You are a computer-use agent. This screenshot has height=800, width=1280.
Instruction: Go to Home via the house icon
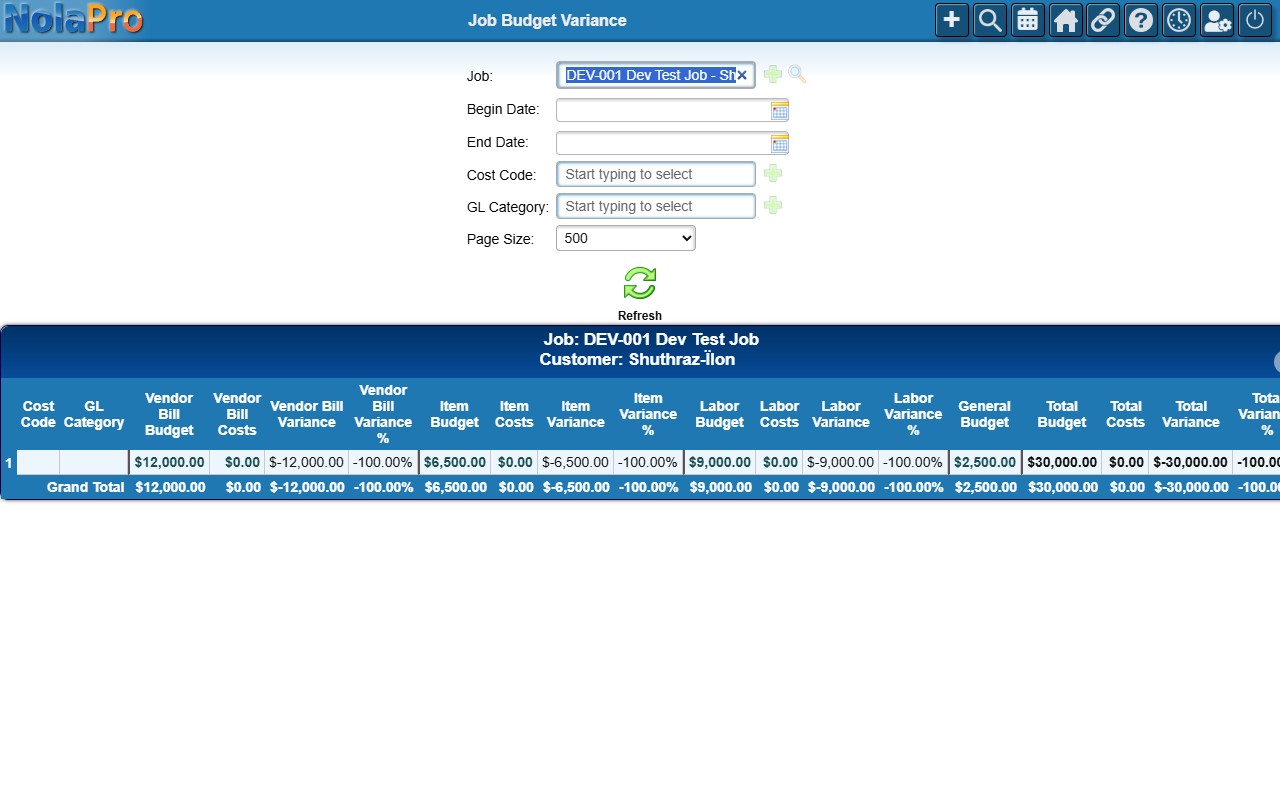(1066, 20)
